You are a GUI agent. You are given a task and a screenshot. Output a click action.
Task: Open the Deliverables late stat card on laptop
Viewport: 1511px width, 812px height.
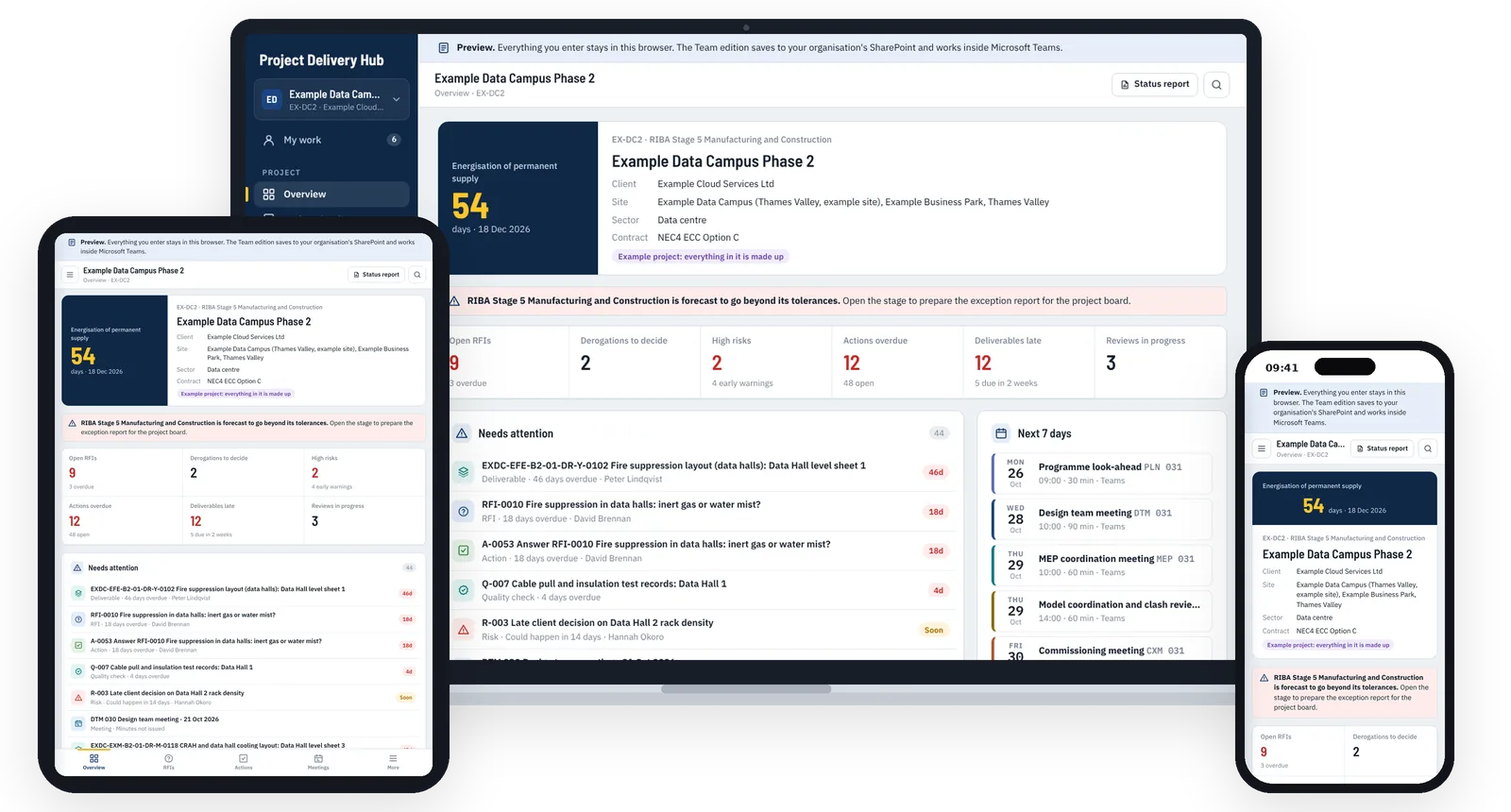point(1029,363)
